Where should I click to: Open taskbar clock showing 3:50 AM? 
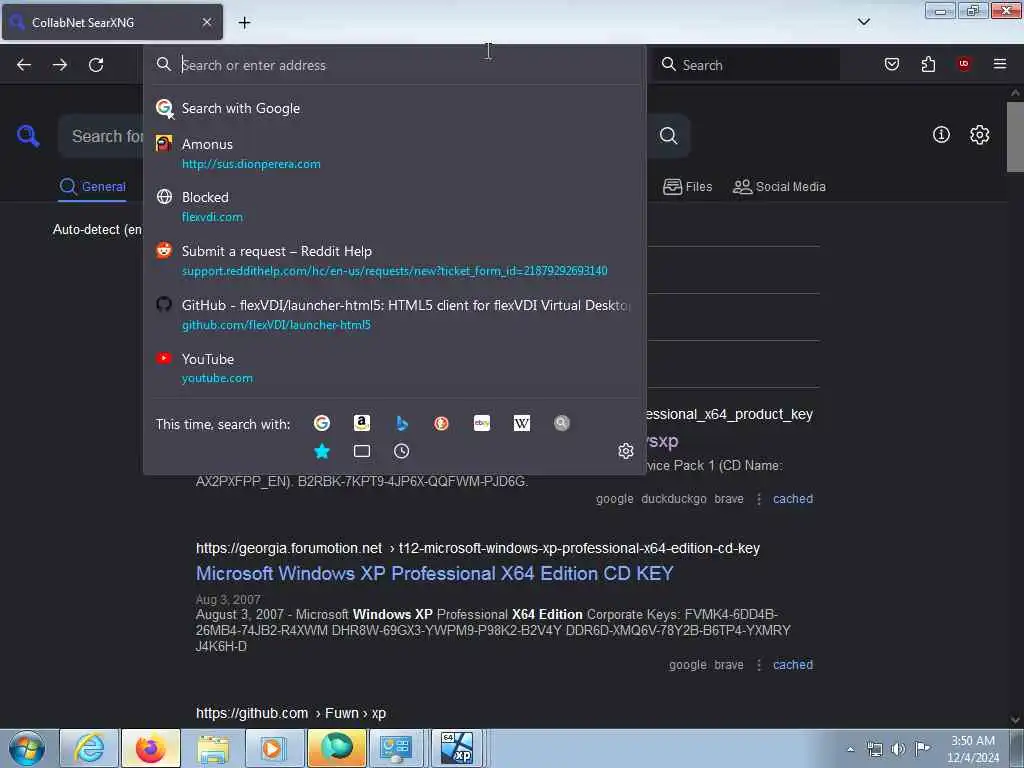click(974, 749)
